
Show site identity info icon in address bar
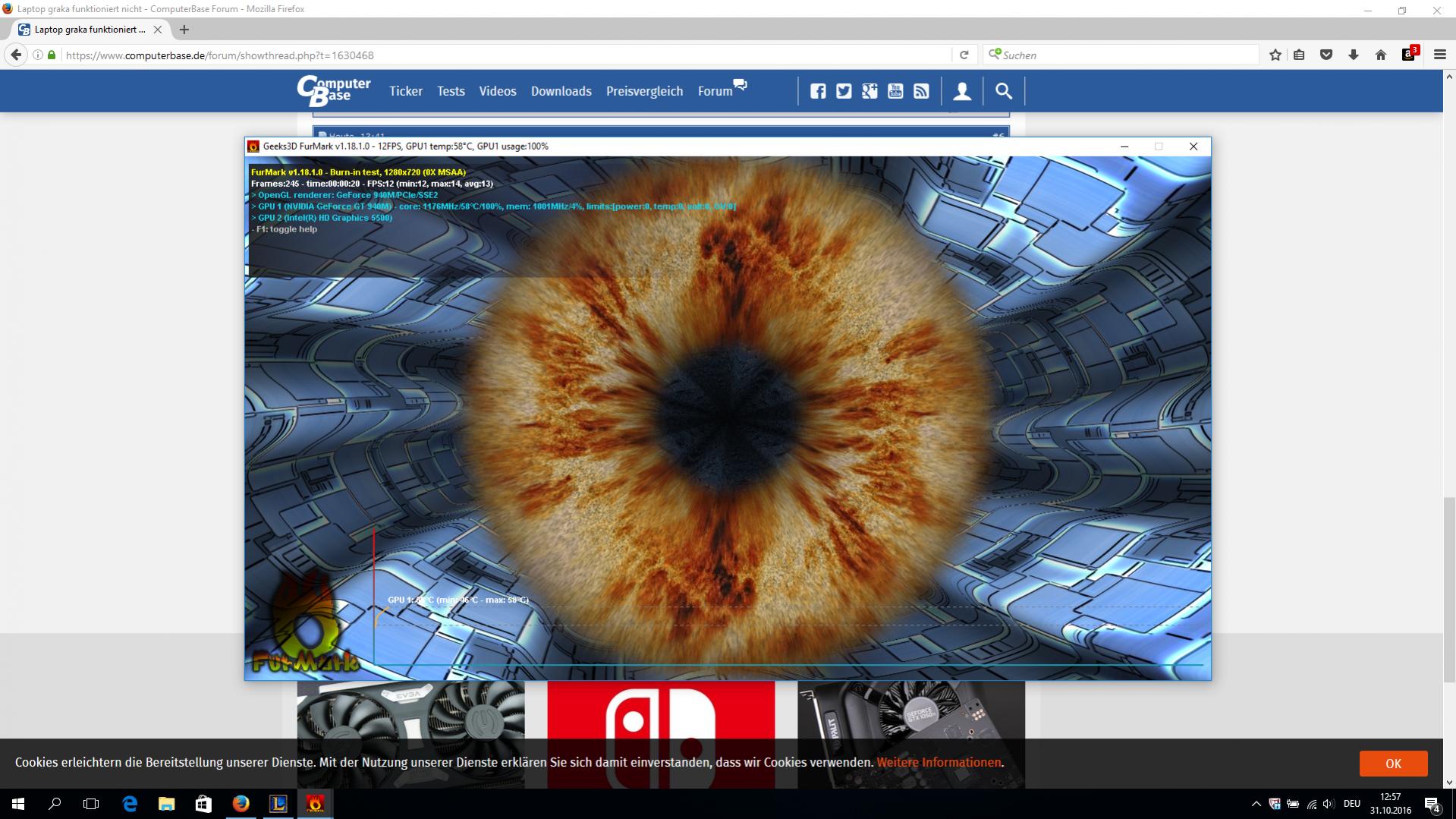coord(38,55)
